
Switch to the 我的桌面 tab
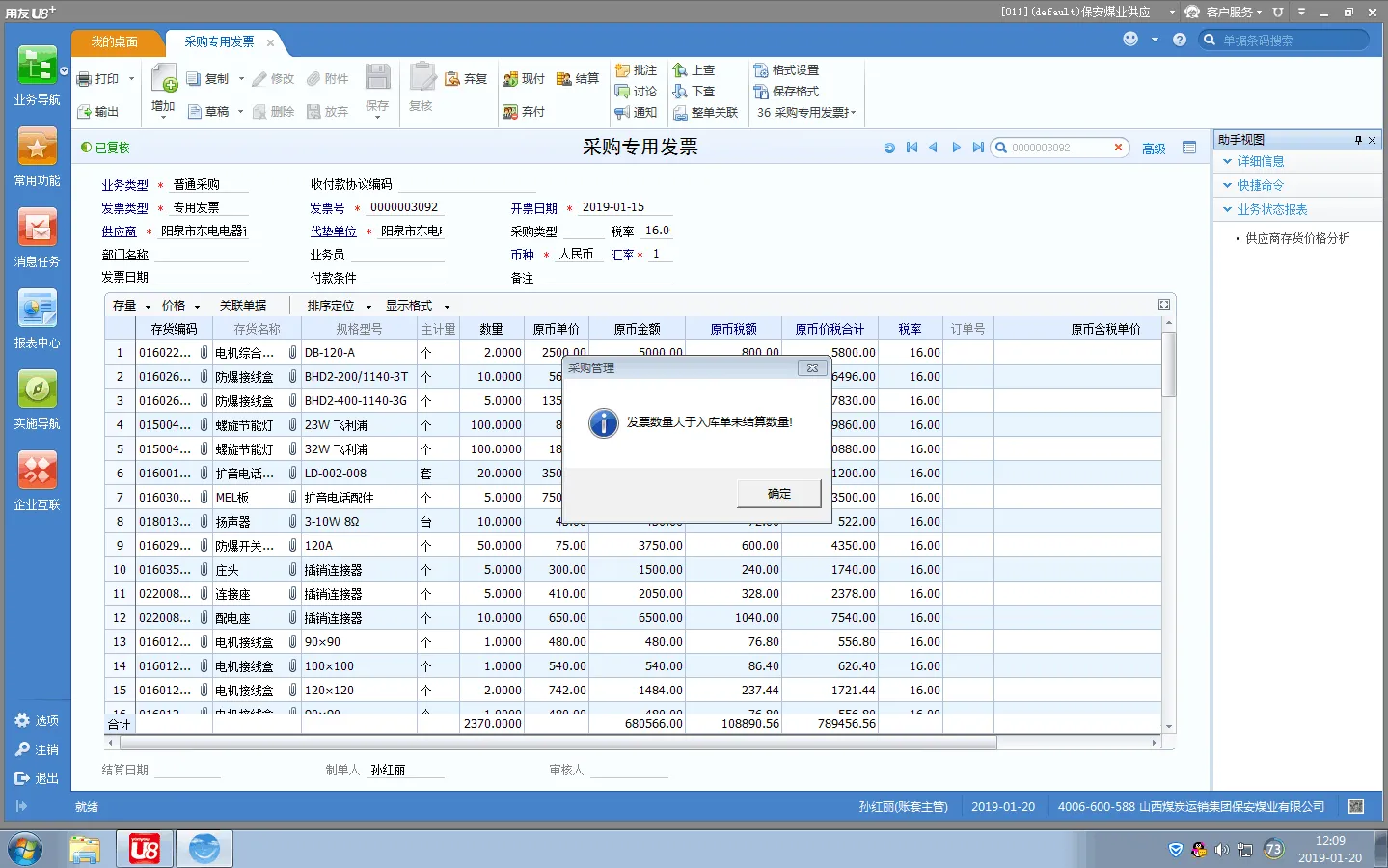(x=115, y=42)
